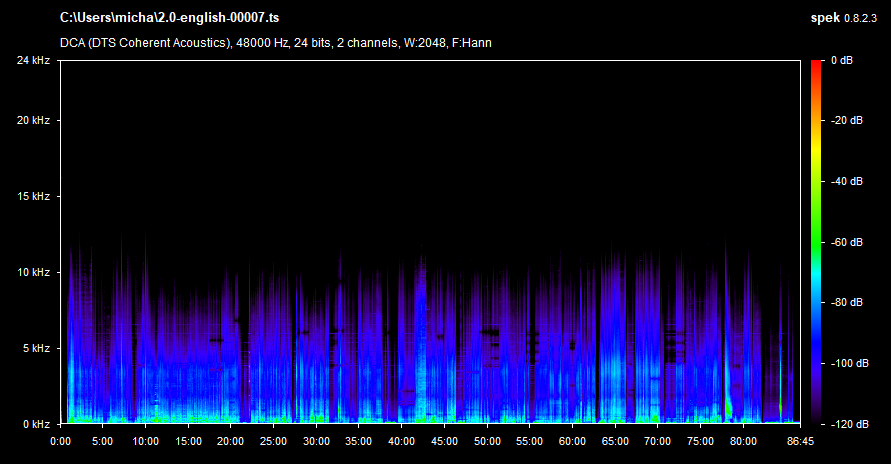Click the spek 0.8.2.3 version label
This screenshot has height=464, width=891.
pyautogui.click(x=846, y=18)
